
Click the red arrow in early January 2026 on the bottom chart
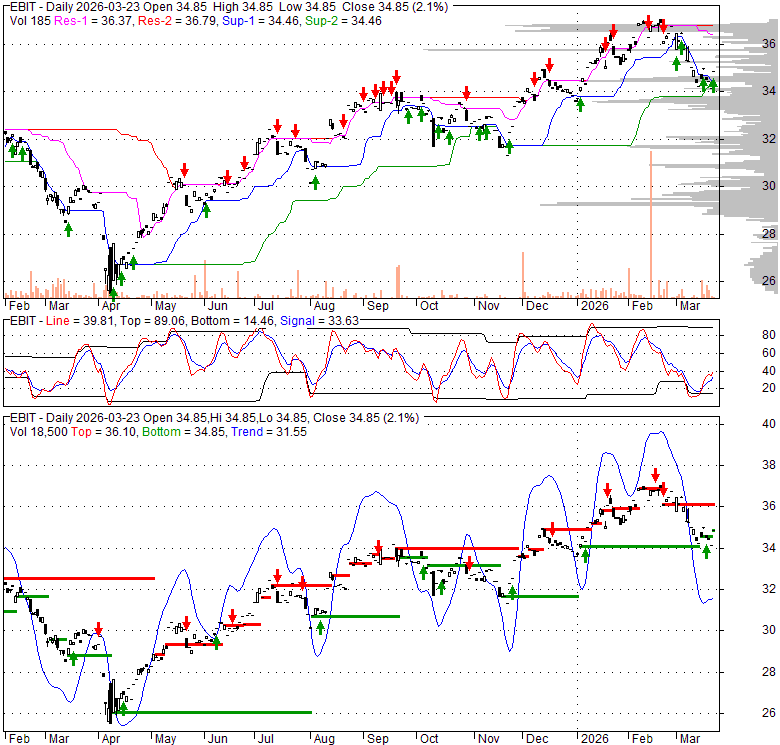pyautogui.click(x=607, y=490)
